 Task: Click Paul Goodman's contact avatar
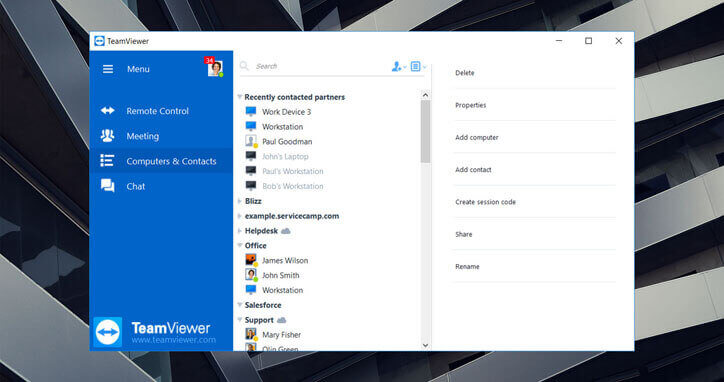(251, 141)
